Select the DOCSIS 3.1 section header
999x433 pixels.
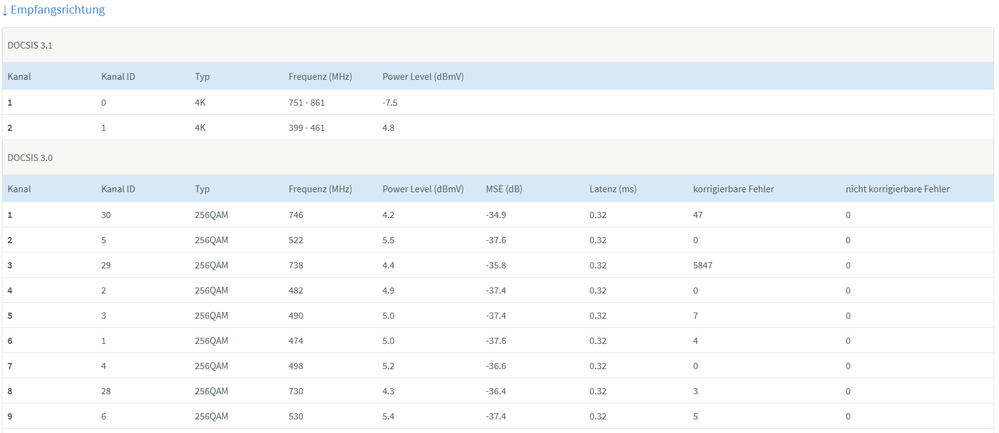[497, 45]
